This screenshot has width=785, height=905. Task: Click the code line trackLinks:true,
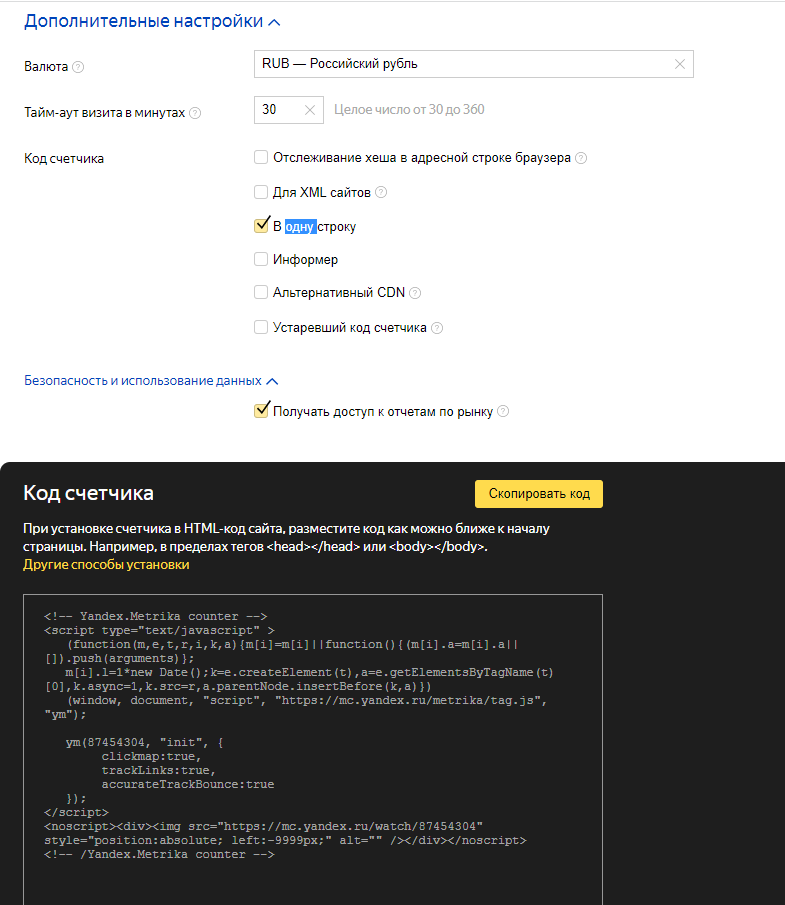(x=159, y=770)
